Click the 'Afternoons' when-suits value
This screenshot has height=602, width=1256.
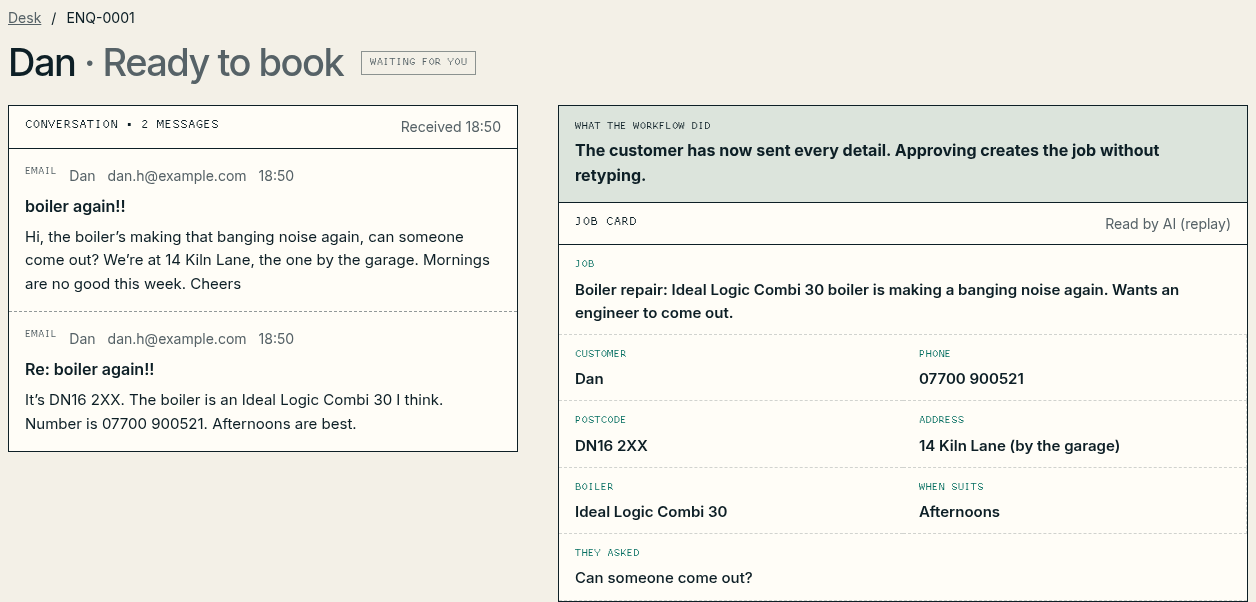pyautogui.click(x=959, y=512)
